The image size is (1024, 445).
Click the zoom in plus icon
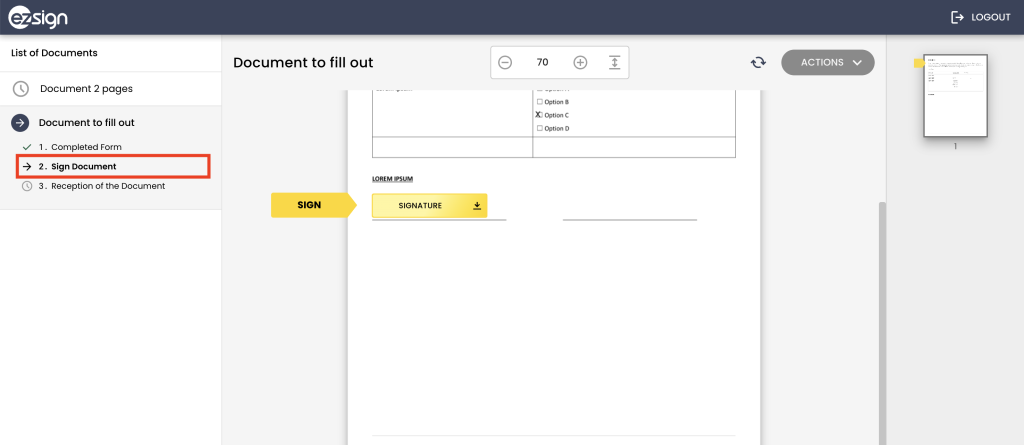(580, 62)
